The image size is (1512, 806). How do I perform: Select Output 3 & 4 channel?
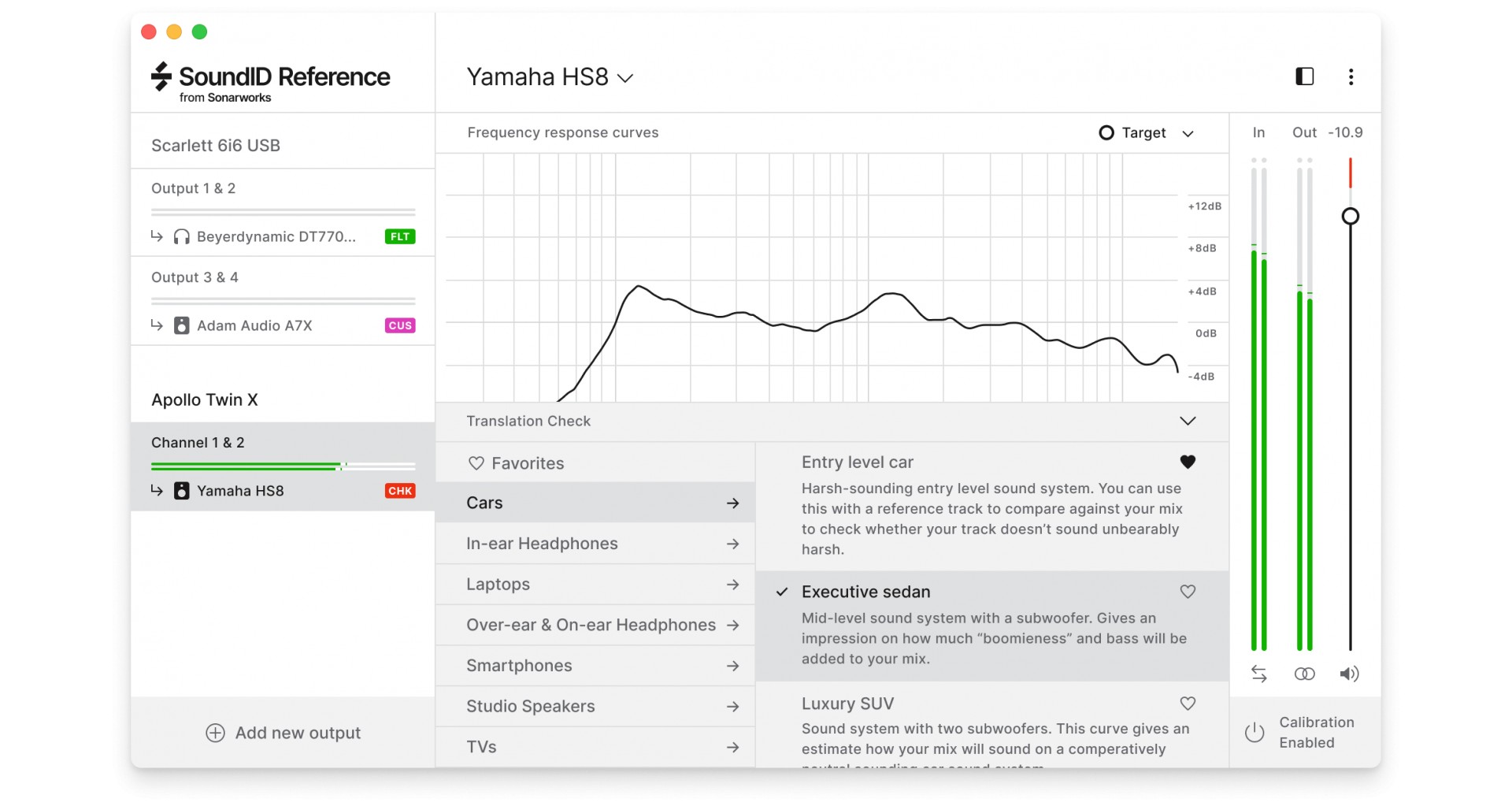pos(195,277)
